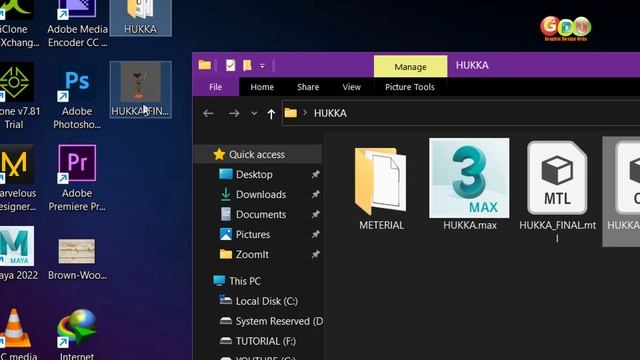Switch to the Manage contextual tab

(410, 67)
